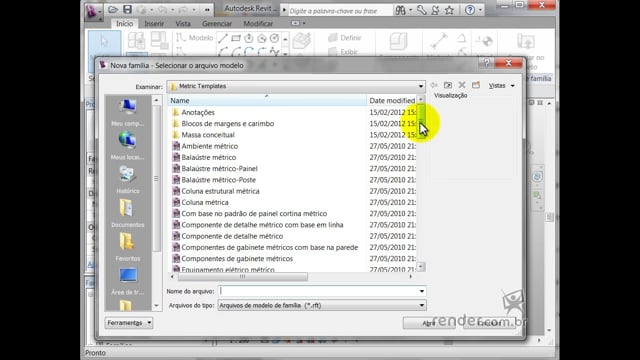Switch to the Modificar ribbon tab

click(x=258, y=24)
